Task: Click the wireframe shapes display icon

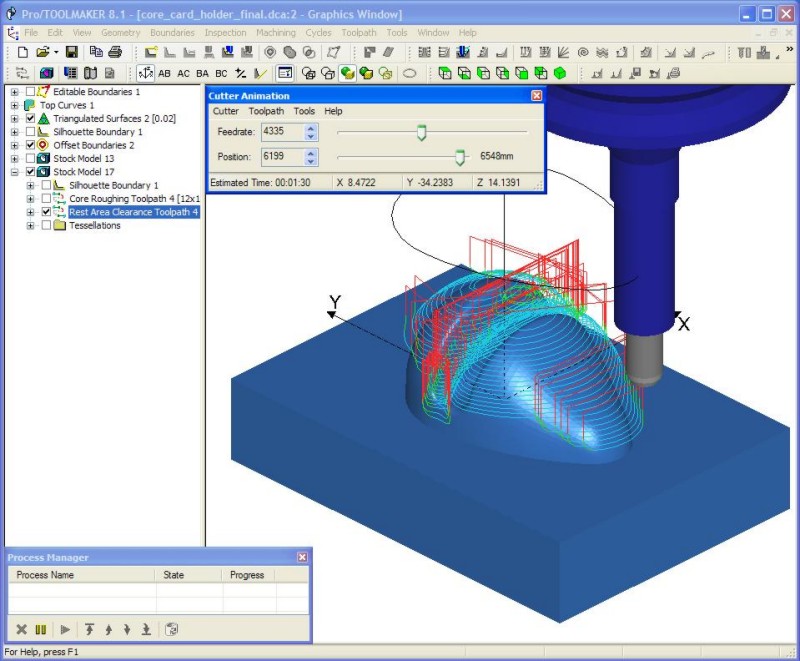Action: 309,73
